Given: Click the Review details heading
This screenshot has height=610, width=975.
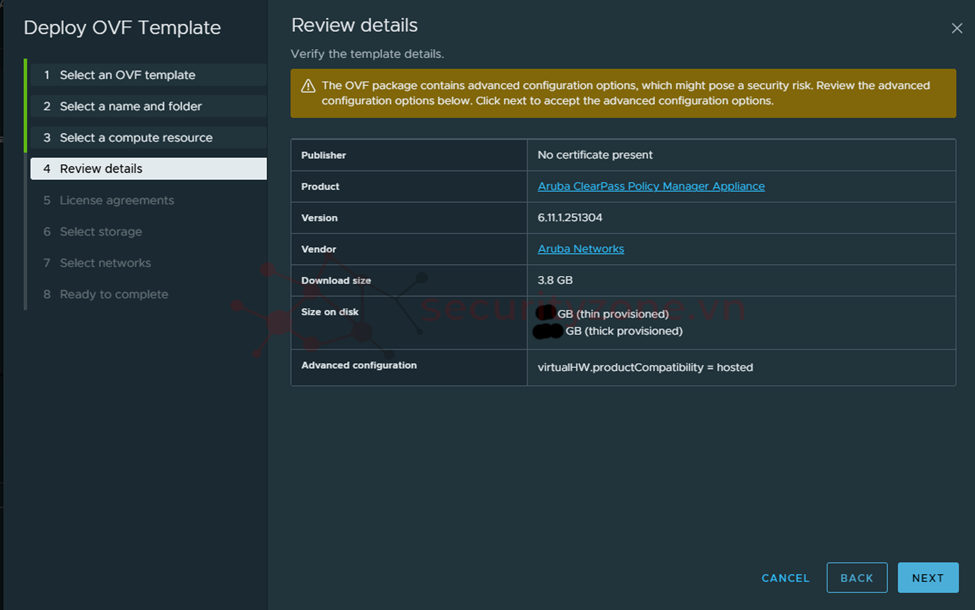Looking at the screenshot, I should (354, 25).
